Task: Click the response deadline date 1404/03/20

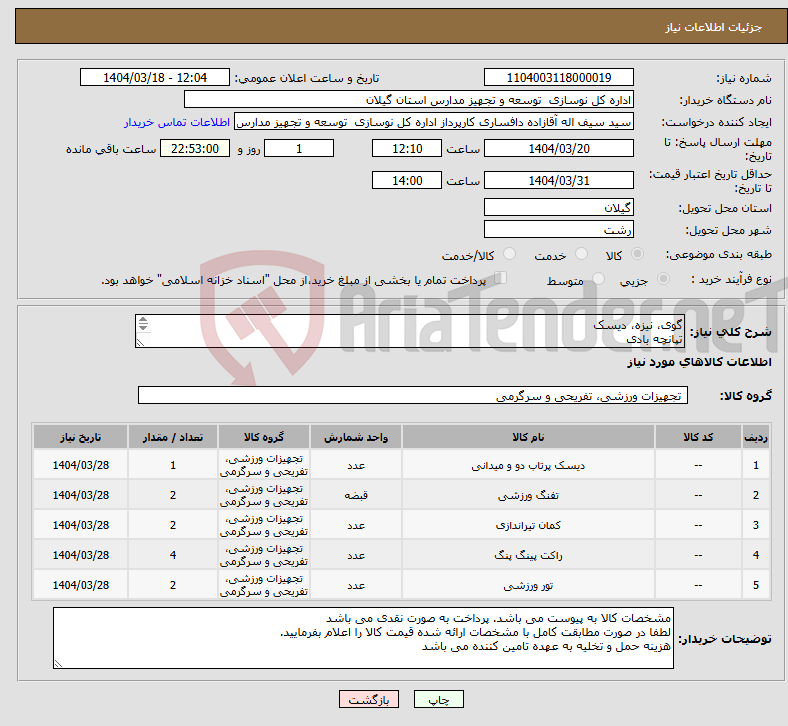Action: pyautogui.click(x=558, y=149)
